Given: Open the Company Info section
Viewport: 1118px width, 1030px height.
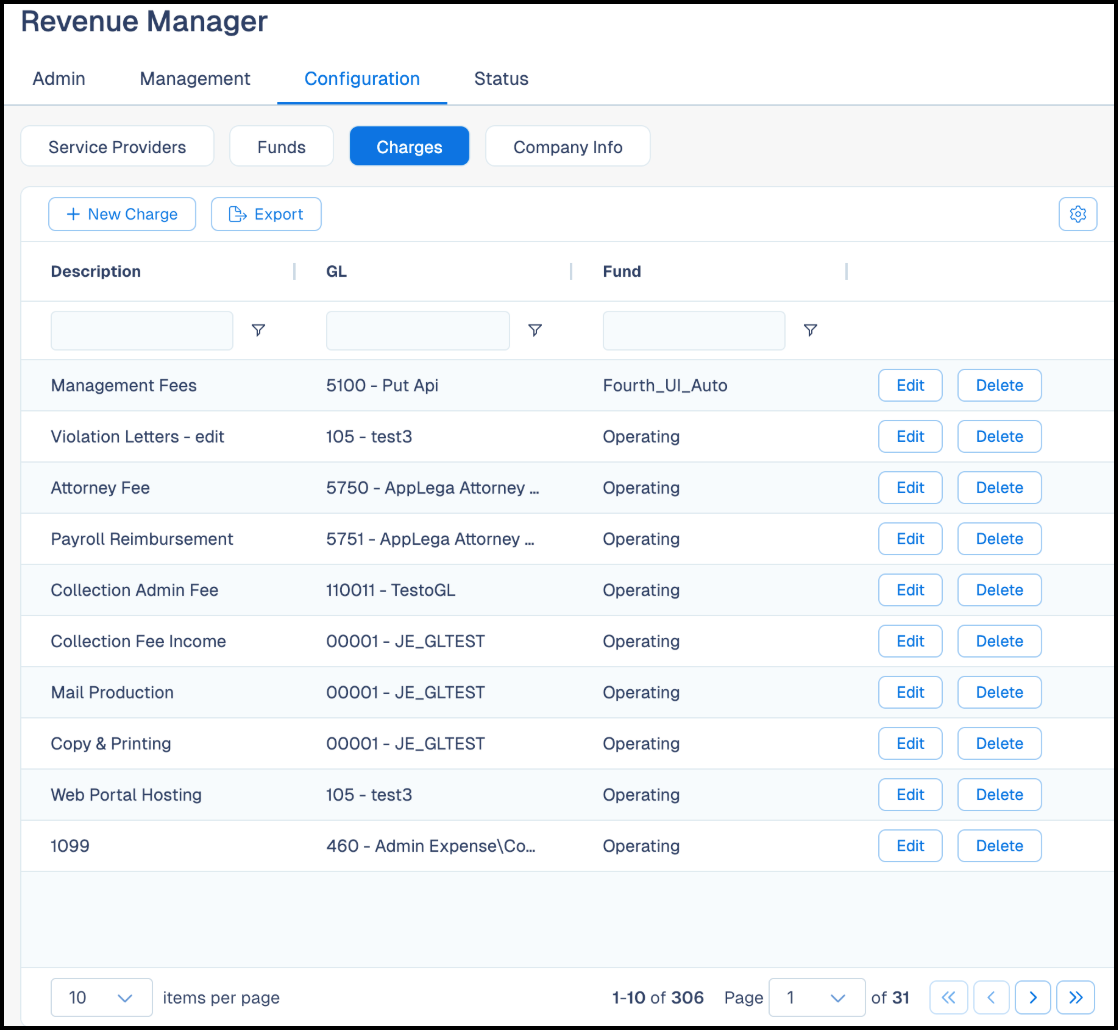Looking at the screenshot, I should pos(568,146).
